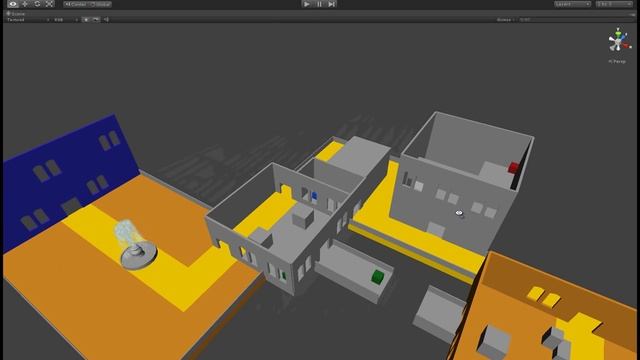Select the Hand (view) tool
The height and width of the screenshot is (360, 640).
(13, 4)
